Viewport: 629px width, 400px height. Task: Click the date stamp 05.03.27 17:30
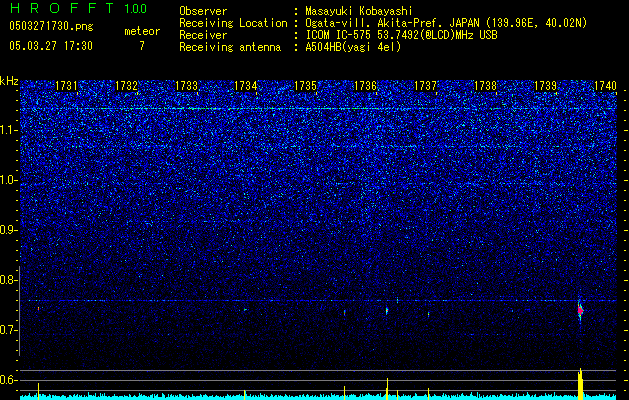[51, 46]
